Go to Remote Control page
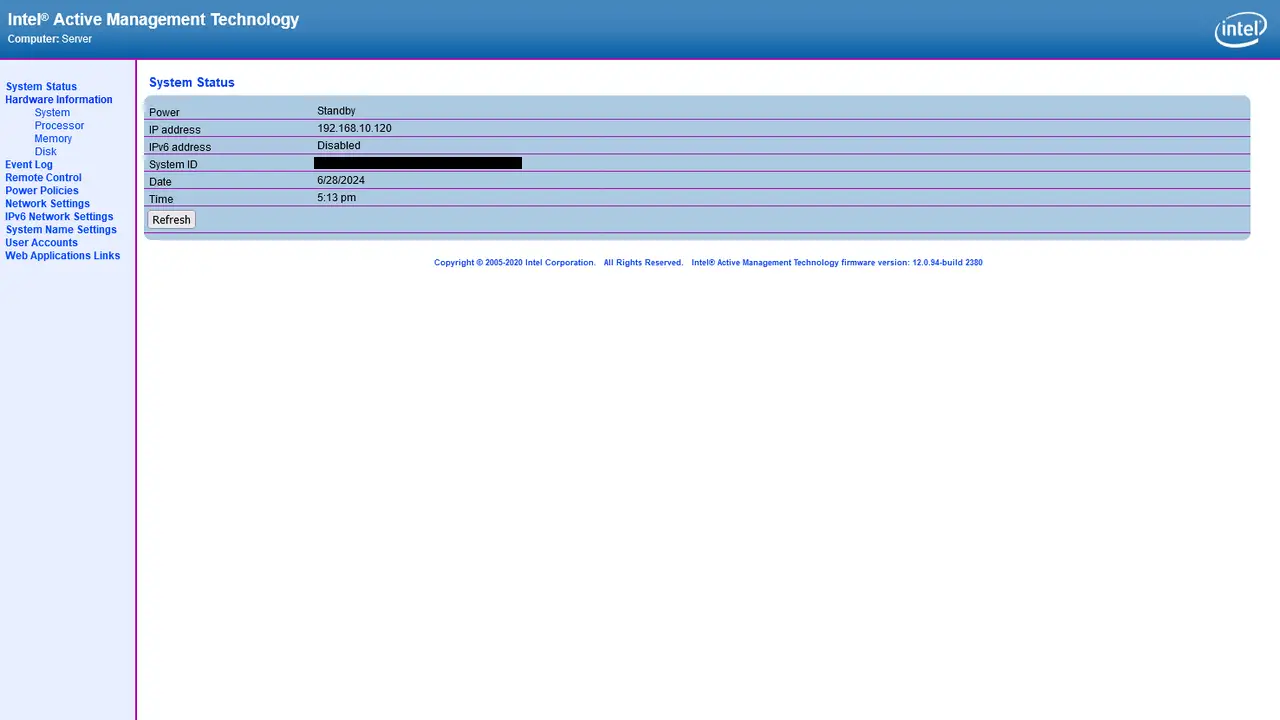This screenshot has height=720, width=1280. (x=43, y=178)
